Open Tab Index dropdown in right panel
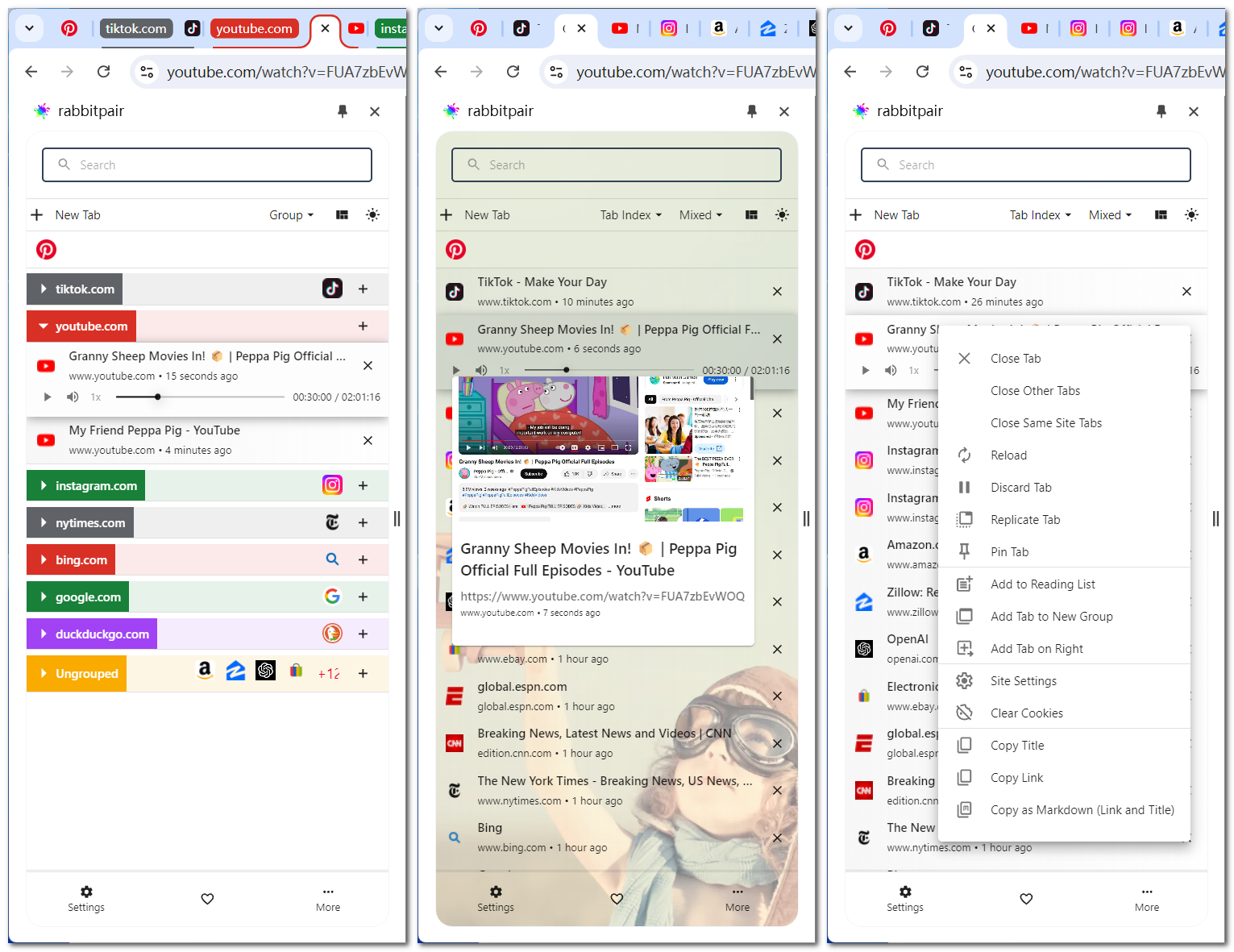This screenshot has width=1234, height=952. click(x=1040, y=215)
